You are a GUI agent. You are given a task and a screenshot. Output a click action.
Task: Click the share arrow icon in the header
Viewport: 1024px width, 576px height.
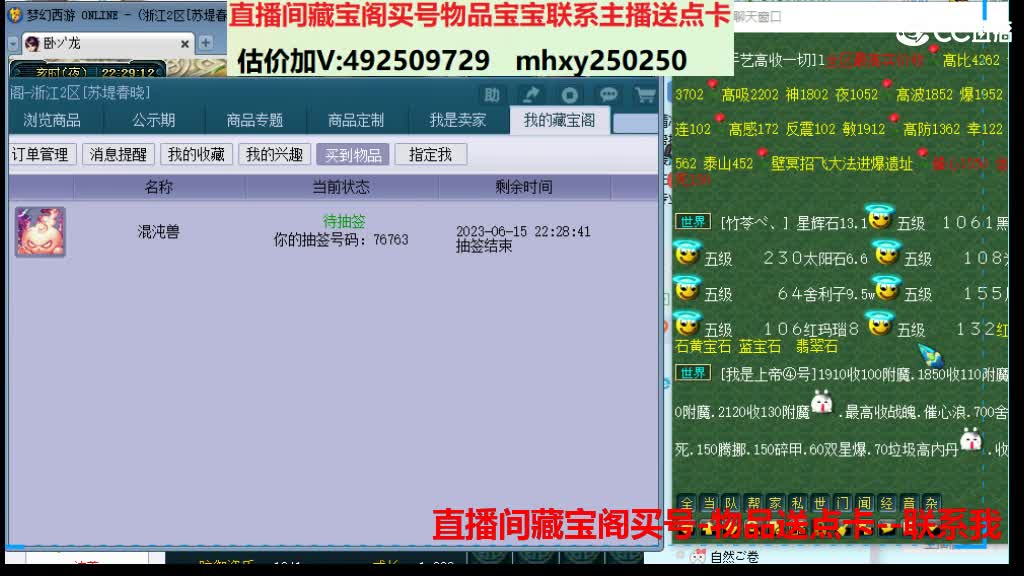click(x=531, y=95)
